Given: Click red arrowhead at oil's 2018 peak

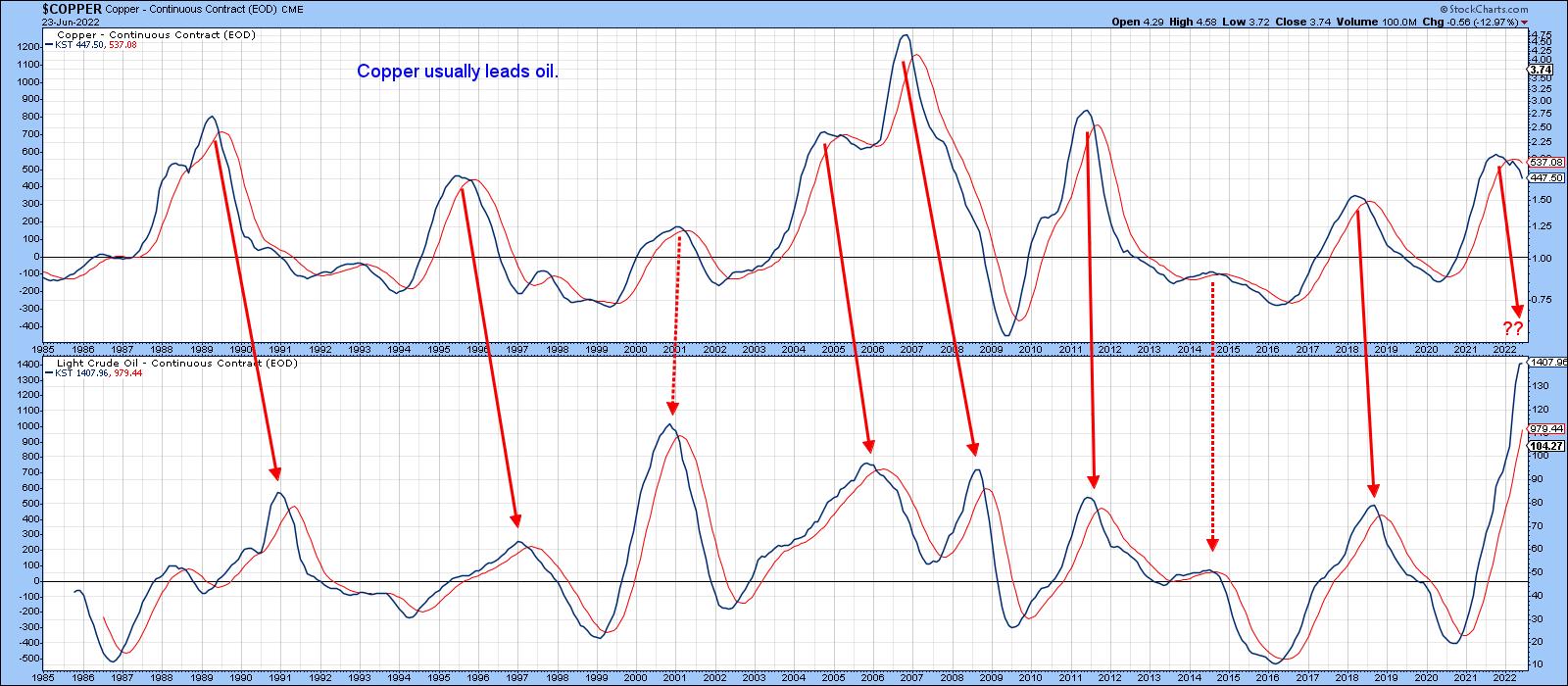Looking at the screenshot, I should point(1373,490).
